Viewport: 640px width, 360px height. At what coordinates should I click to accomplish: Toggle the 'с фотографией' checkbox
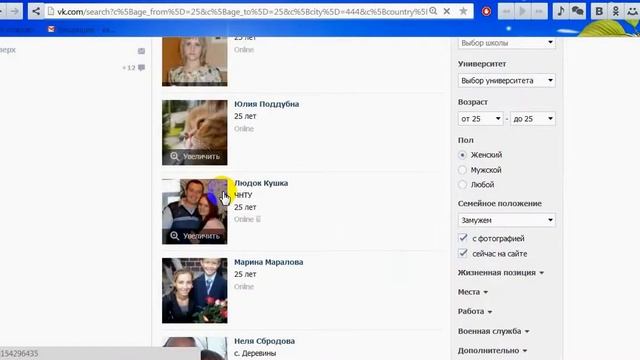462,238
